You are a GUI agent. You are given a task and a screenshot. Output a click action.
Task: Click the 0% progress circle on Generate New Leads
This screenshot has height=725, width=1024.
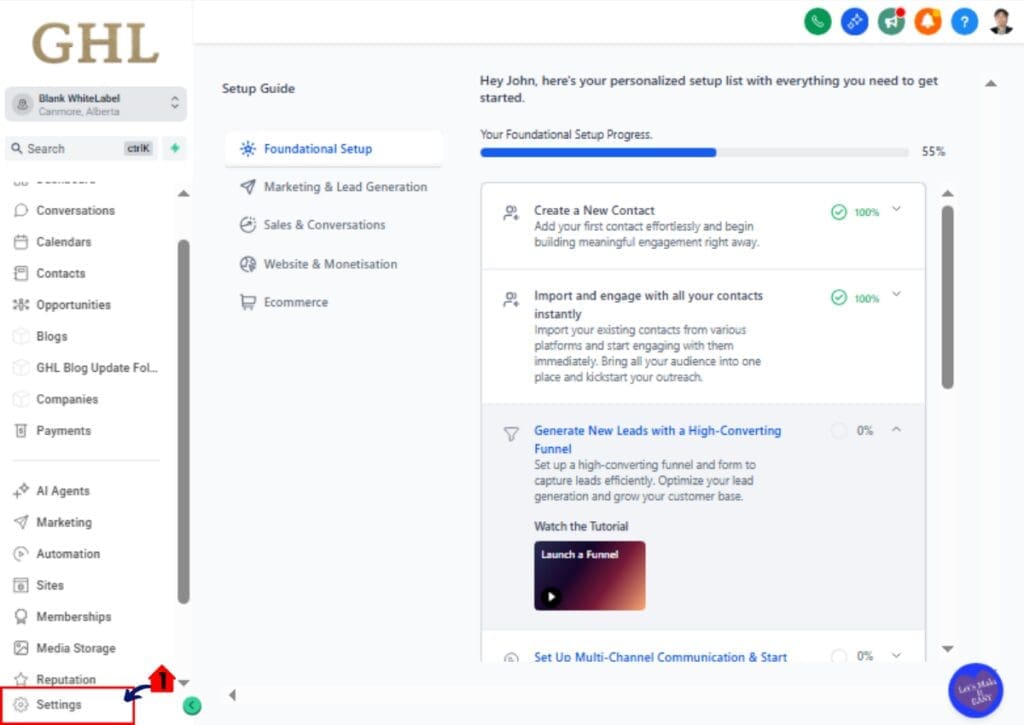coord(838,430)
